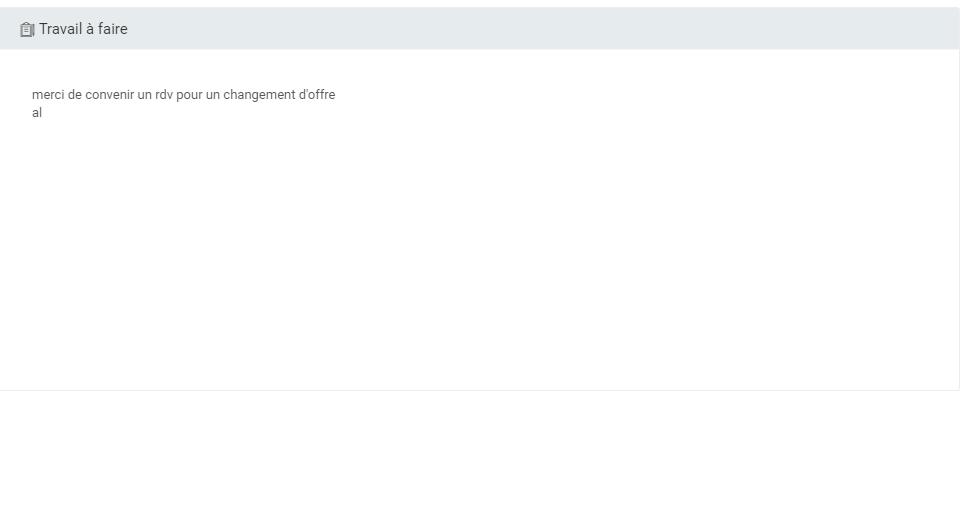Click the clipboard icon beside Travail à faire
Viewport: 969px width, 514px height.
27,30
